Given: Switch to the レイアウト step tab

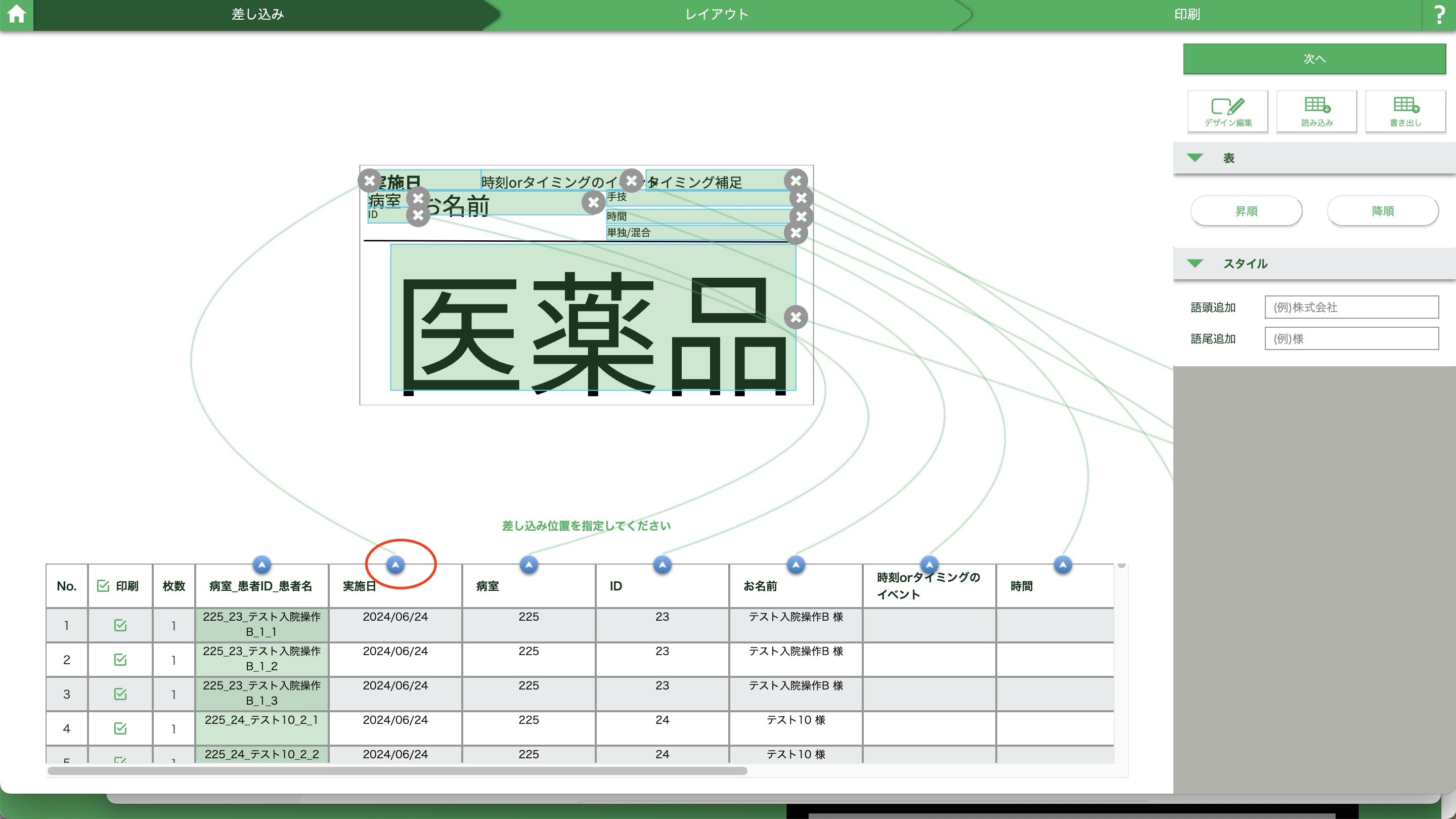Looking at the screenshot, I should (717, 15).
